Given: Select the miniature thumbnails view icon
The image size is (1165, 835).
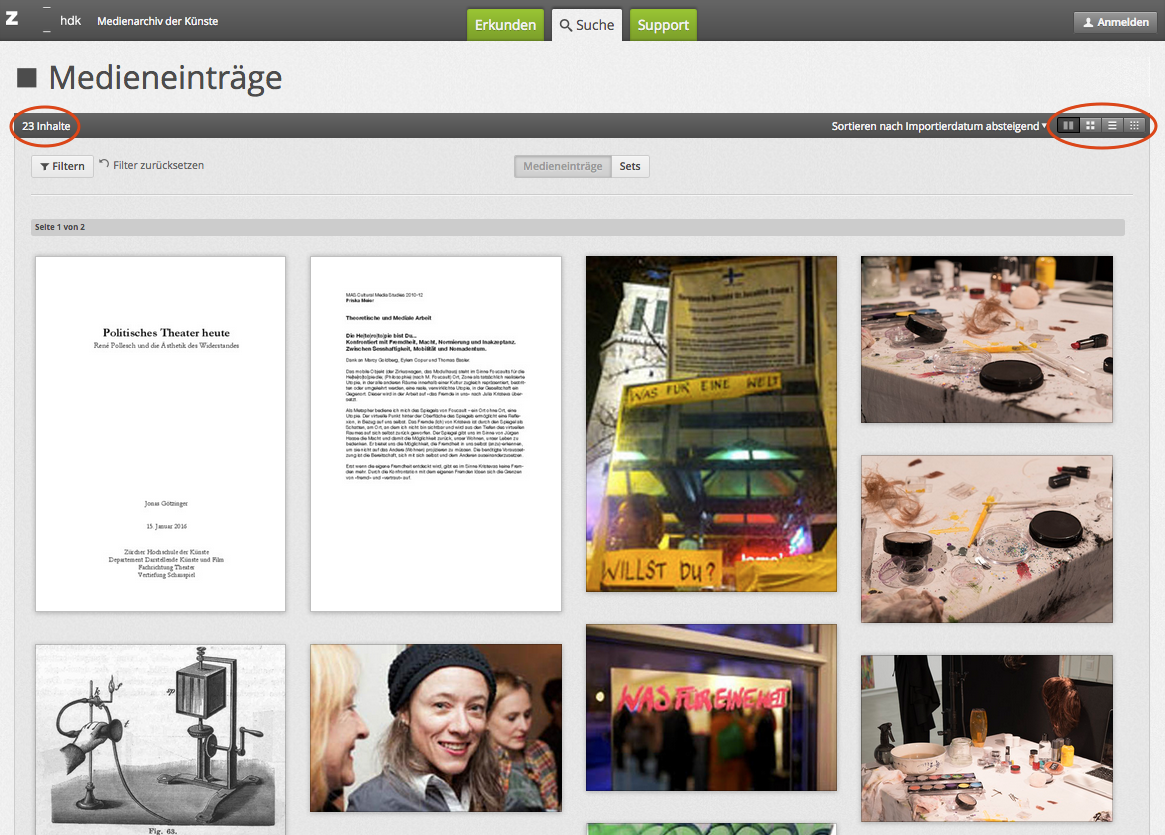Looking at the screenshot, I should pos(1134,126).
